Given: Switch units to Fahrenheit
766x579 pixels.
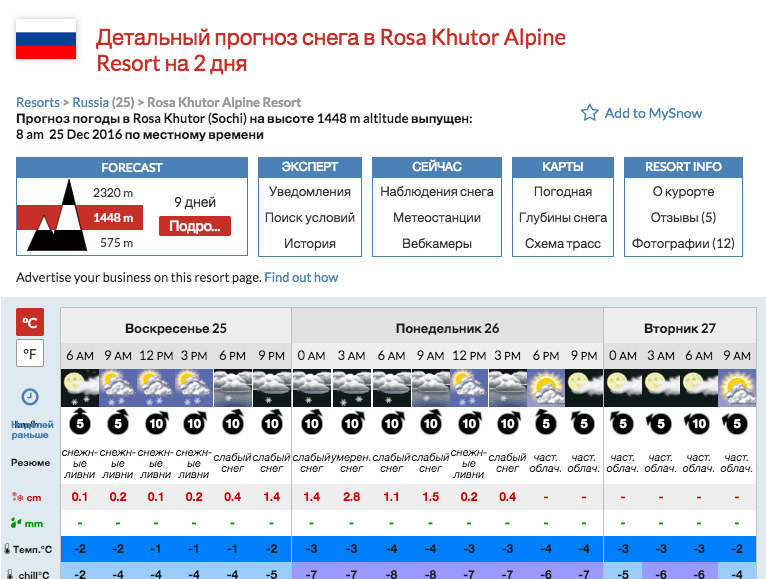Looking at the screenshot, I should pos(30,353).
